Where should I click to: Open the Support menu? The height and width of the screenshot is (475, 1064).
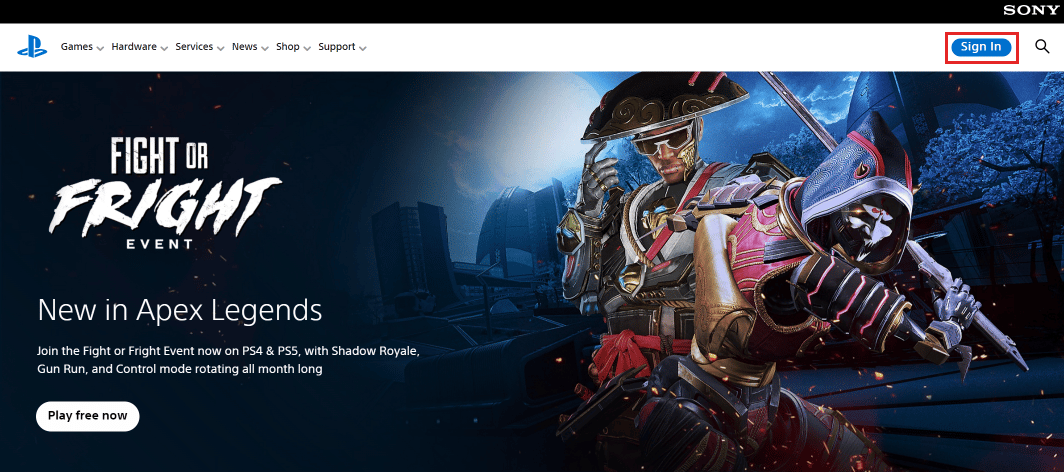pos(337,47)
